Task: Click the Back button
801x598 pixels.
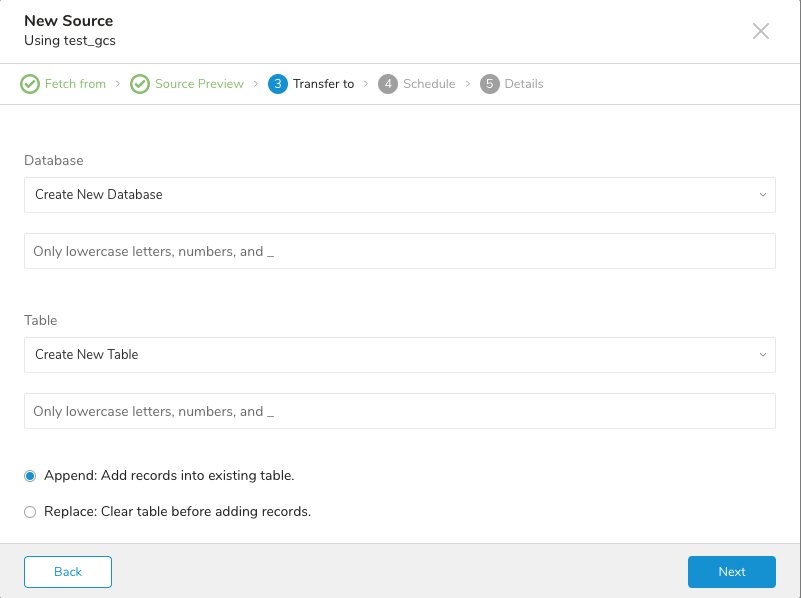Action: coord(68,572)
